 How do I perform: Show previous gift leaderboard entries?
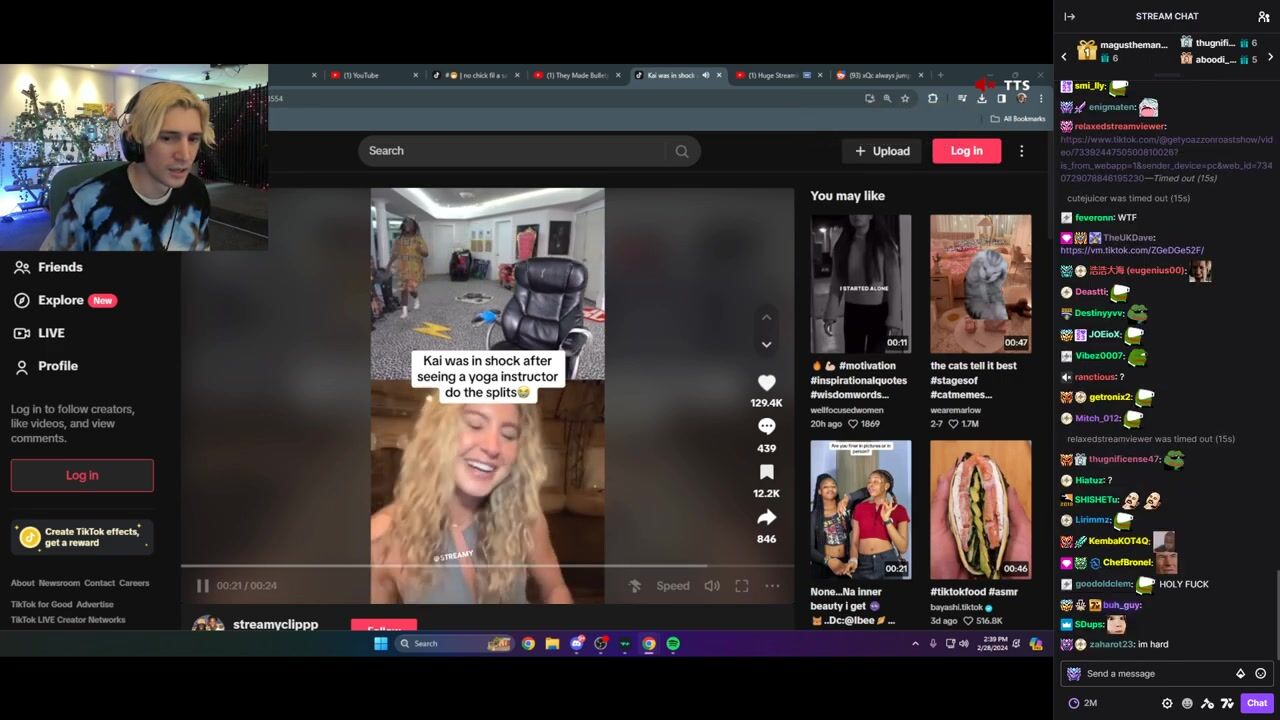(x=1064, y=57)
